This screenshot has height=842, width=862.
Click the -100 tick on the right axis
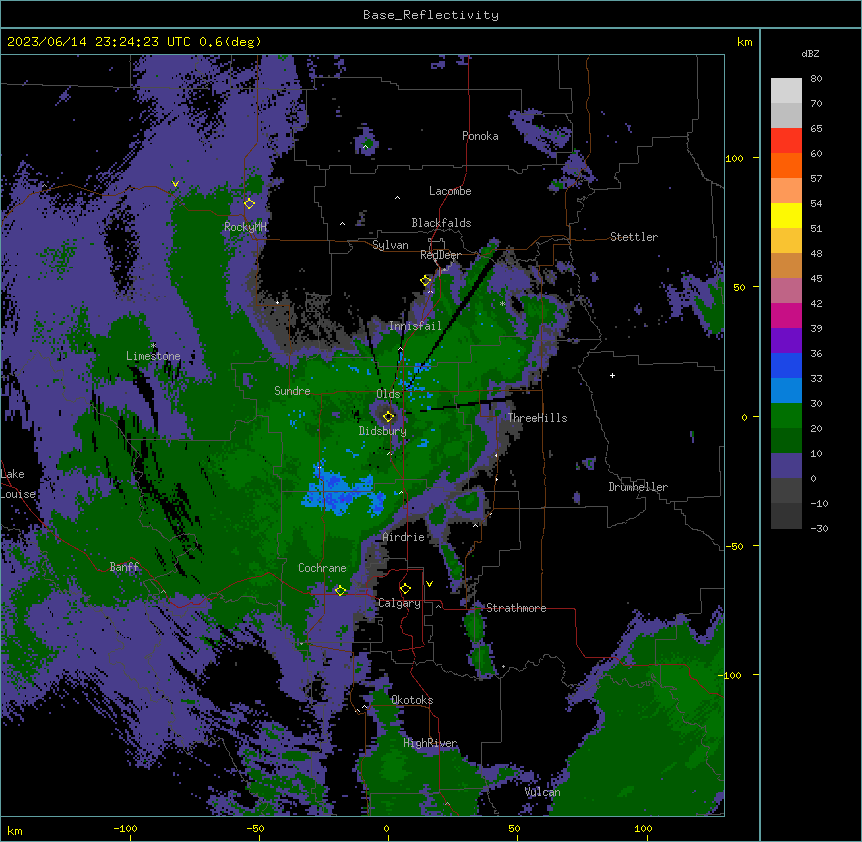coord(731,675)
